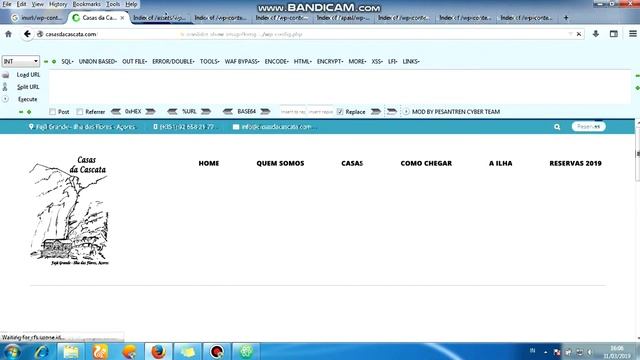Expand the LFI dropdown
640x360 pixels.
[x=392, y=61]
